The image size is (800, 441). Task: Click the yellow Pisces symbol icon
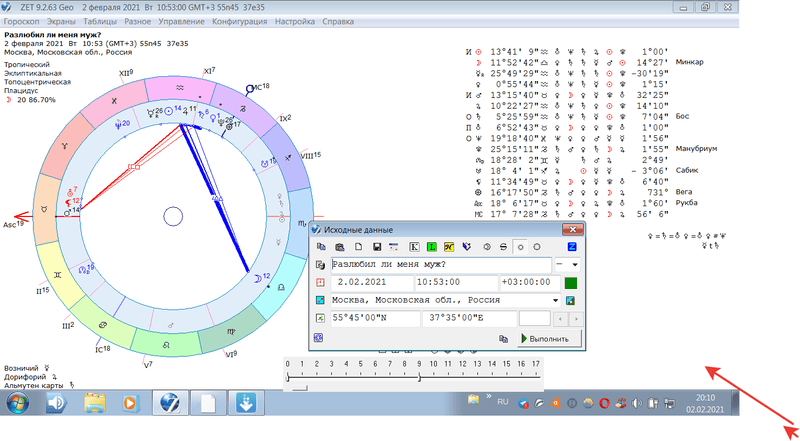[x=449, y=246]
